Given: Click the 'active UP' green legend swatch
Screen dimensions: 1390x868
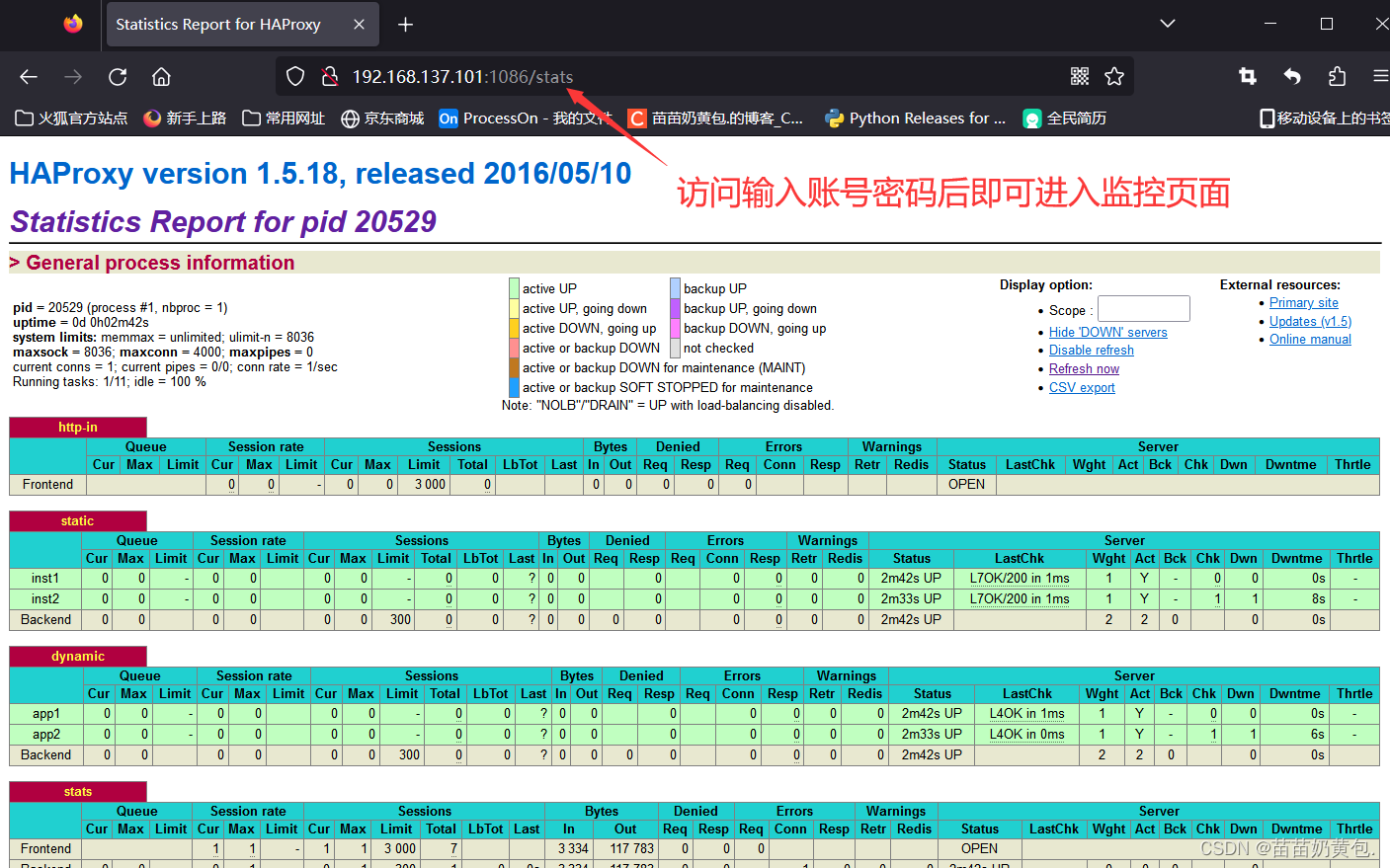Looking at the screenshot, I should click(x=514, y=288).
